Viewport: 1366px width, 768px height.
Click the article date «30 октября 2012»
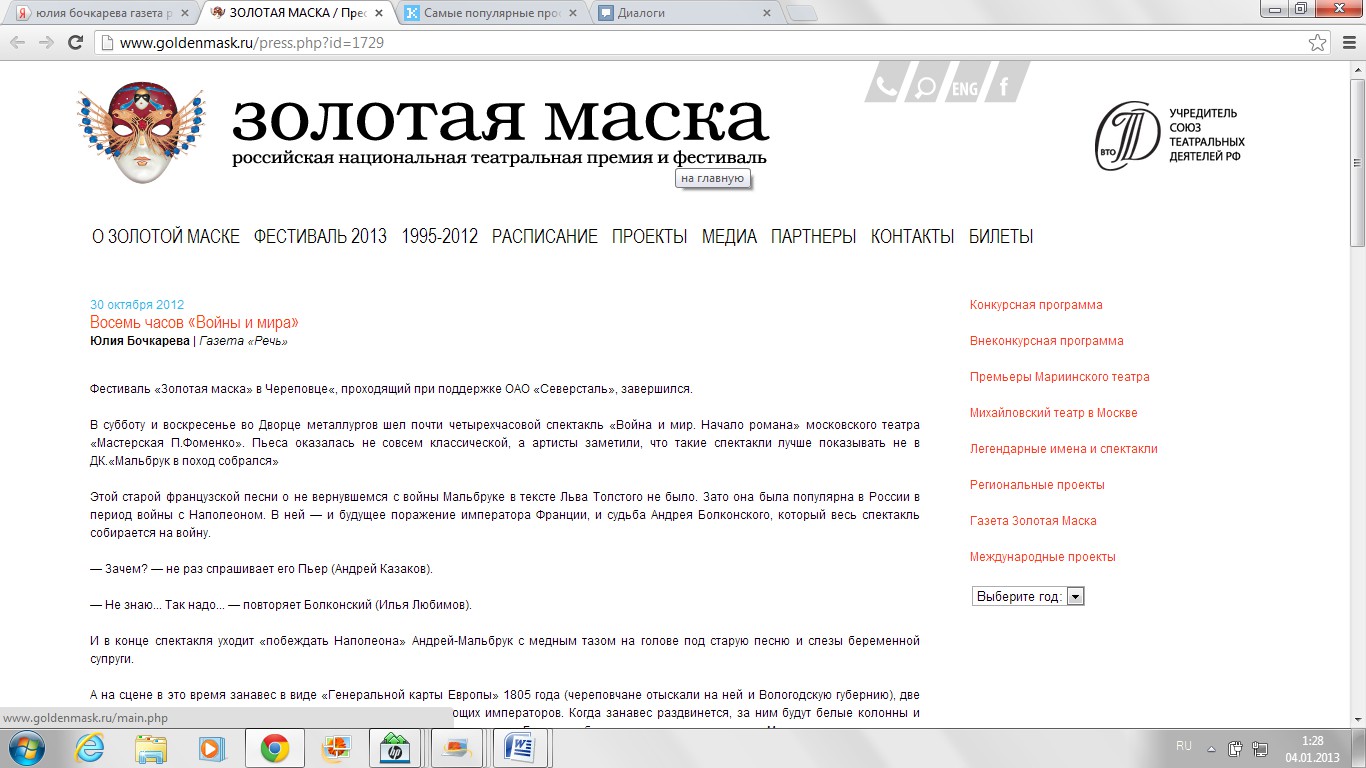[137, 305]
